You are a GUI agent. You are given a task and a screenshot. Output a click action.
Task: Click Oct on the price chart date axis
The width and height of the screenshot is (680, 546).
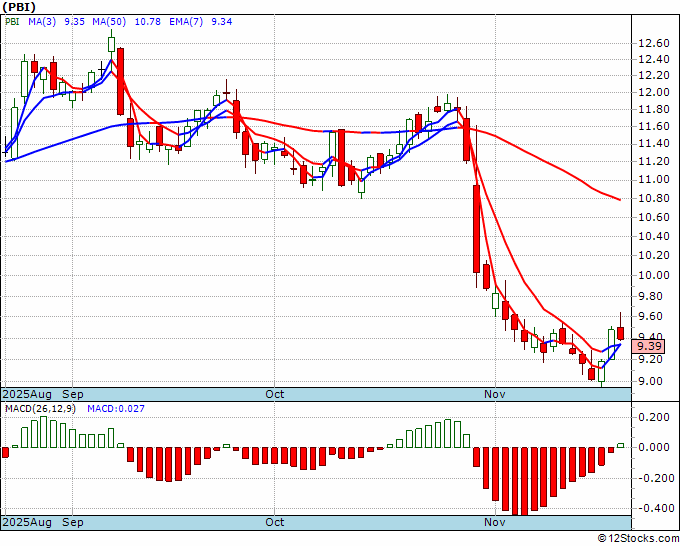(275, 394)
